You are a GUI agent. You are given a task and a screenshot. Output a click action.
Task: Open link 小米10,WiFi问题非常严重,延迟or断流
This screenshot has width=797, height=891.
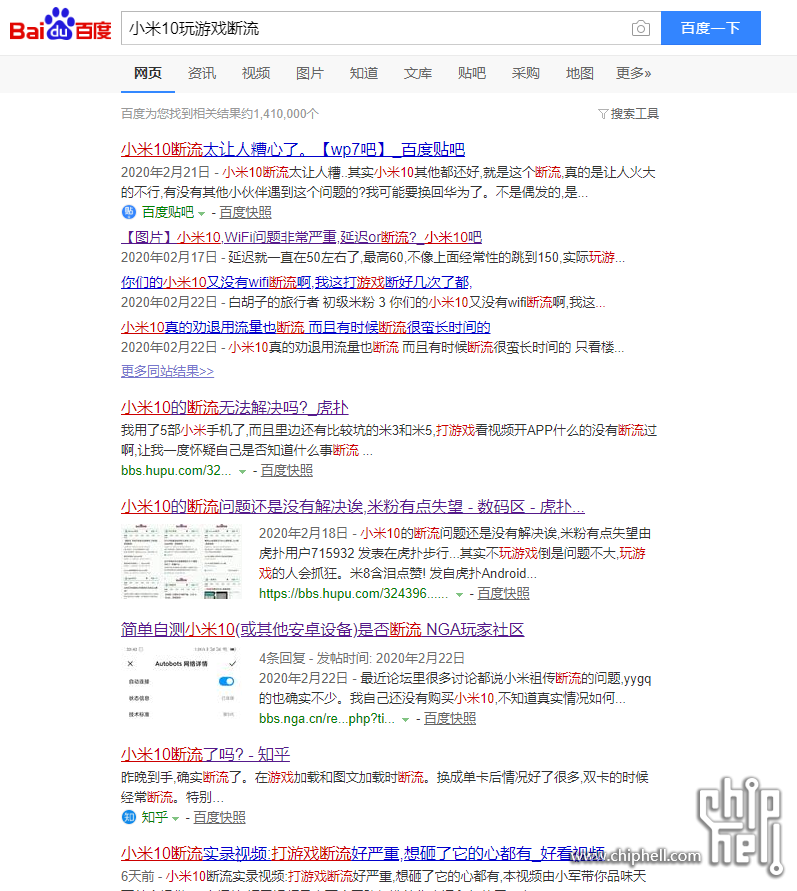click(x=301, y=237)
